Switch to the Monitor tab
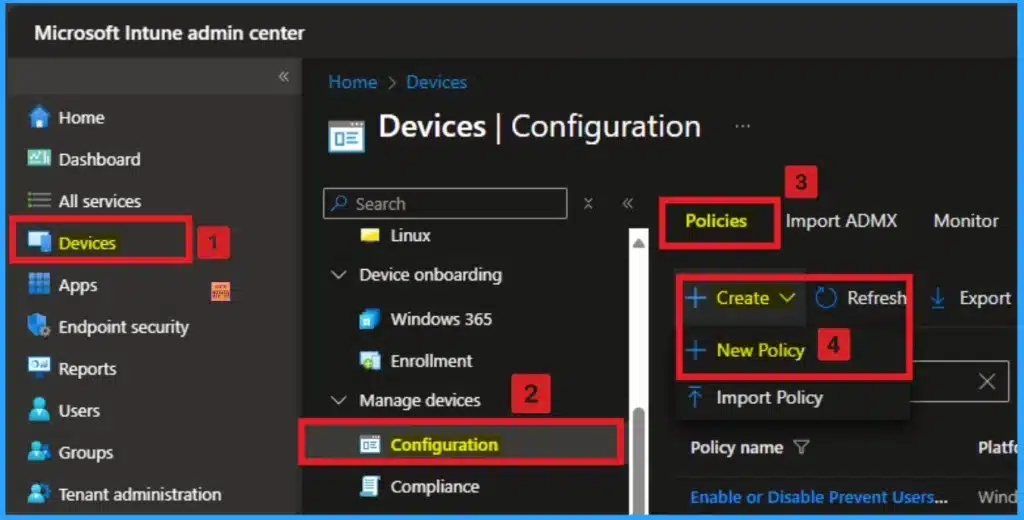The width and height of the screenshot is (1024, 520). coord(966,221)
